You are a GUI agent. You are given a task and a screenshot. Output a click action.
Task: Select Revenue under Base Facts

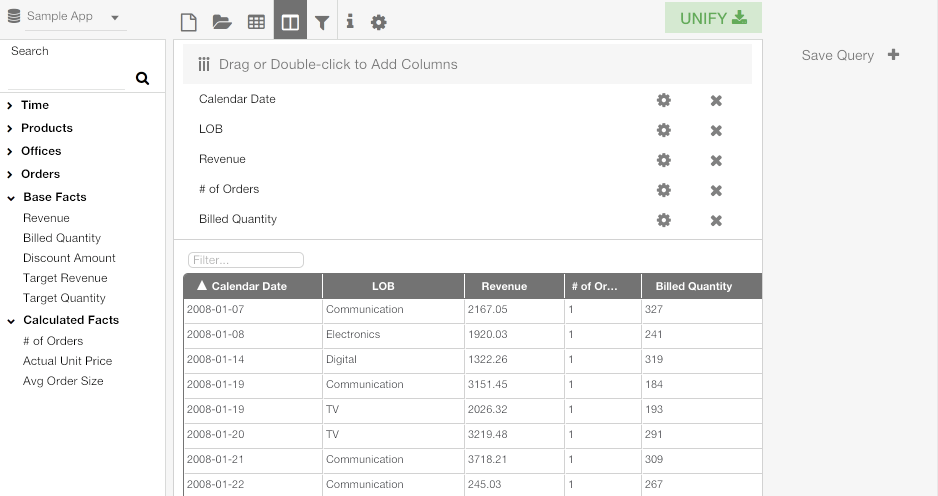point(46,218)
